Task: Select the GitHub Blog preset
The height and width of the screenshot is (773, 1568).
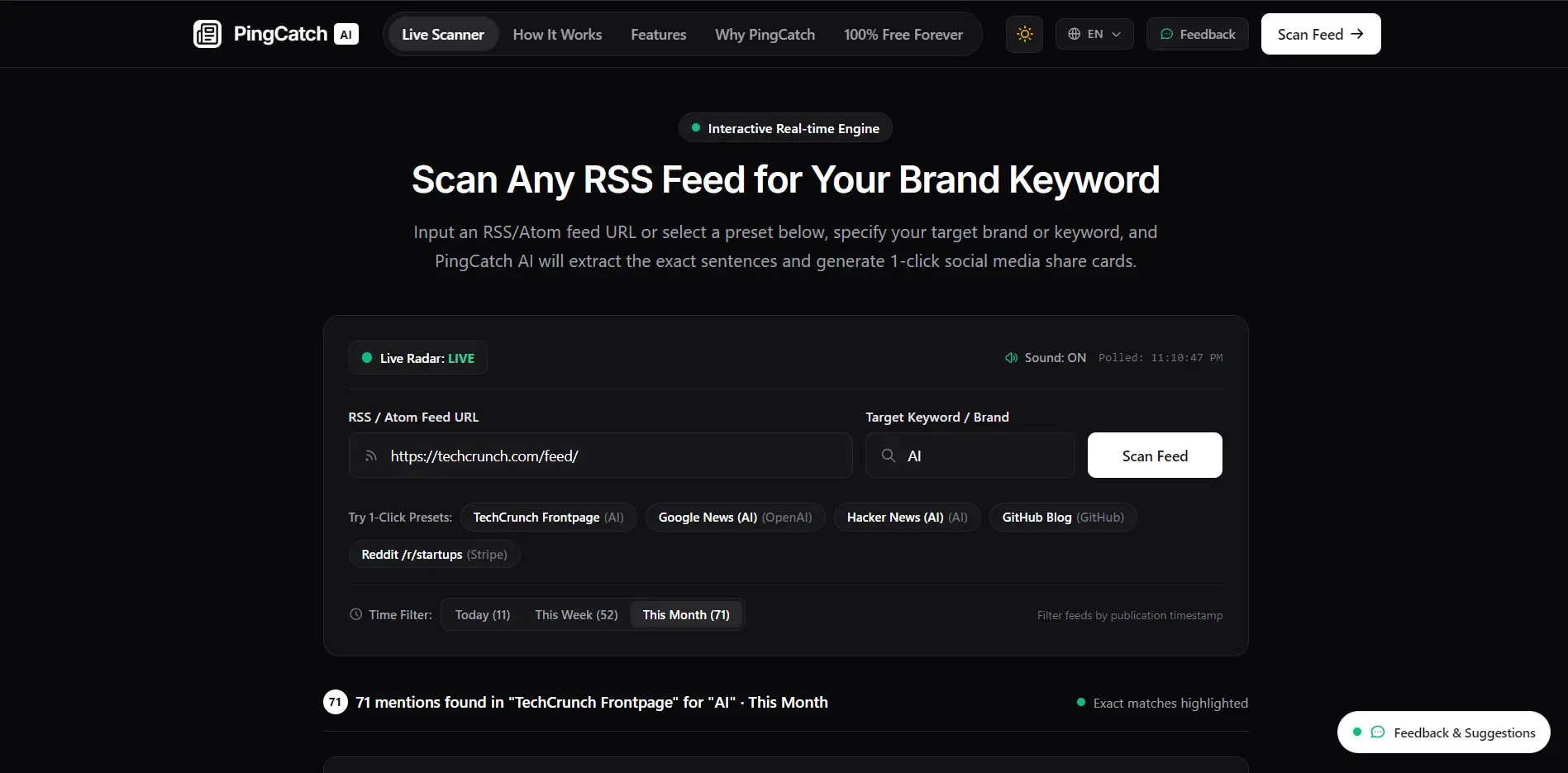Action: point(1063,518)
